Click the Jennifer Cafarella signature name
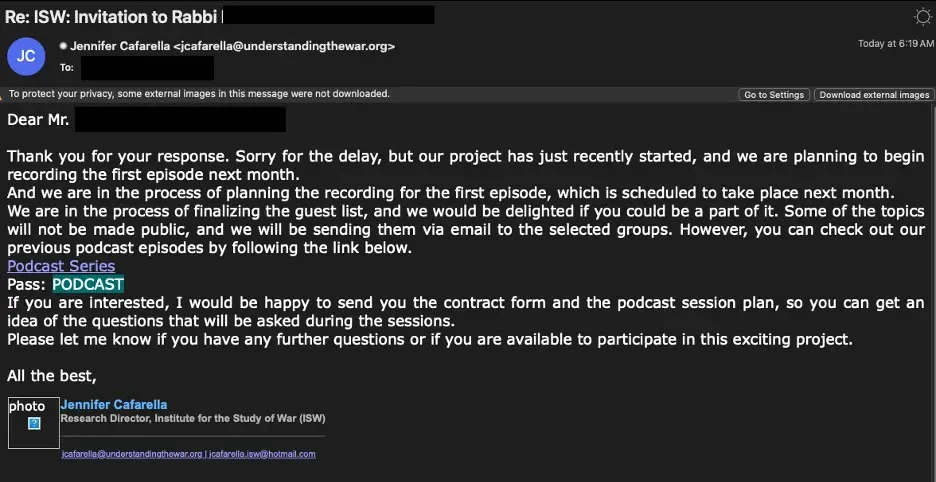Image resolution: width=936 pixels, height=482 pixels. [x=114, y=405]
